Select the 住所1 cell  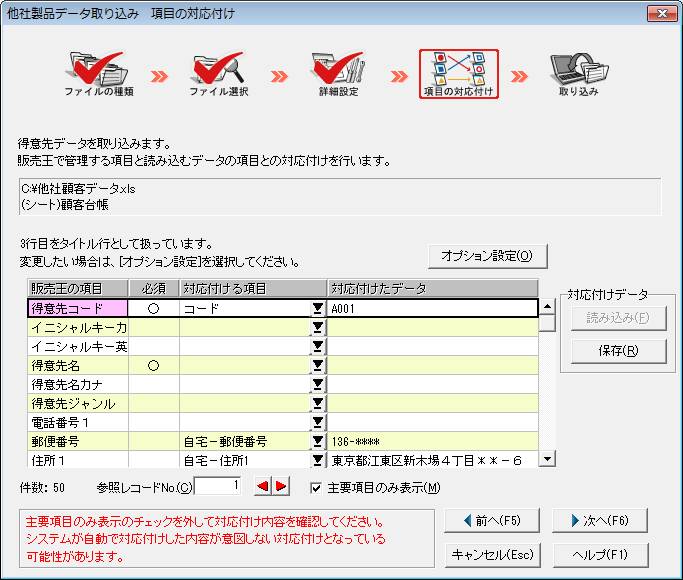tap(78, 460)
